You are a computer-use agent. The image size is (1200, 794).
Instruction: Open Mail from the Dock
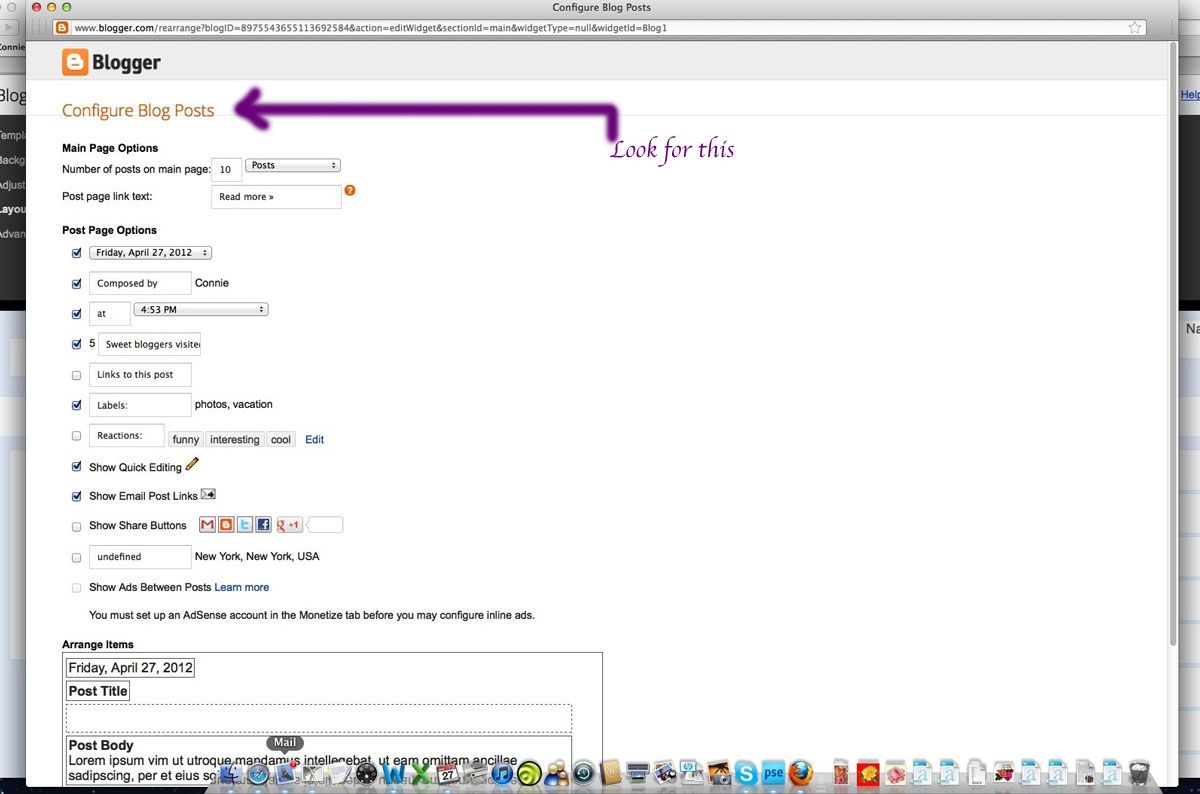tap(286, 773)
